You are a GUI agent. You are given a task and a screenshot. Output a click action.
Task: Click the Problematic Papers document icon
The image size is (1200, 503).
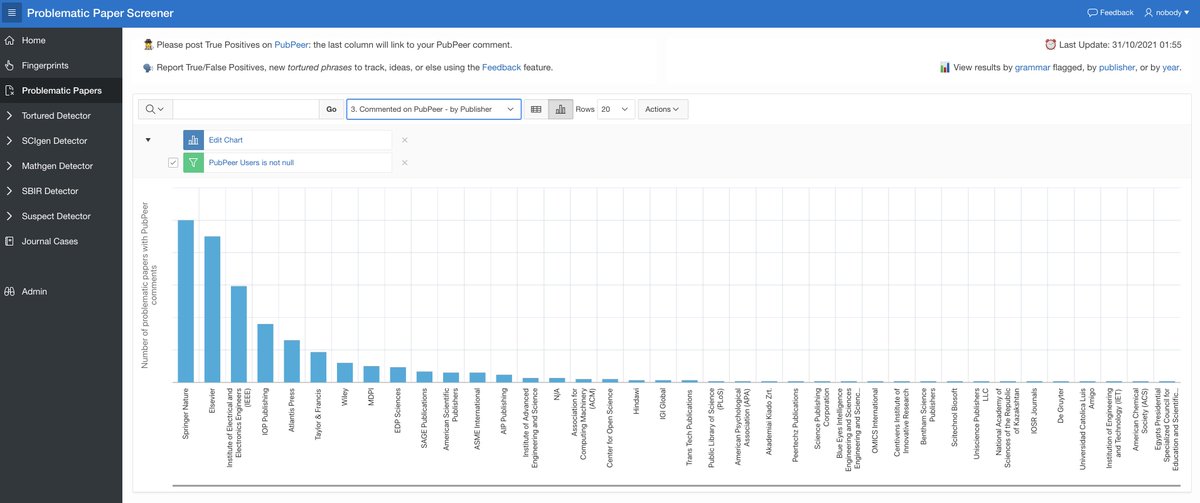pos(9,90)
